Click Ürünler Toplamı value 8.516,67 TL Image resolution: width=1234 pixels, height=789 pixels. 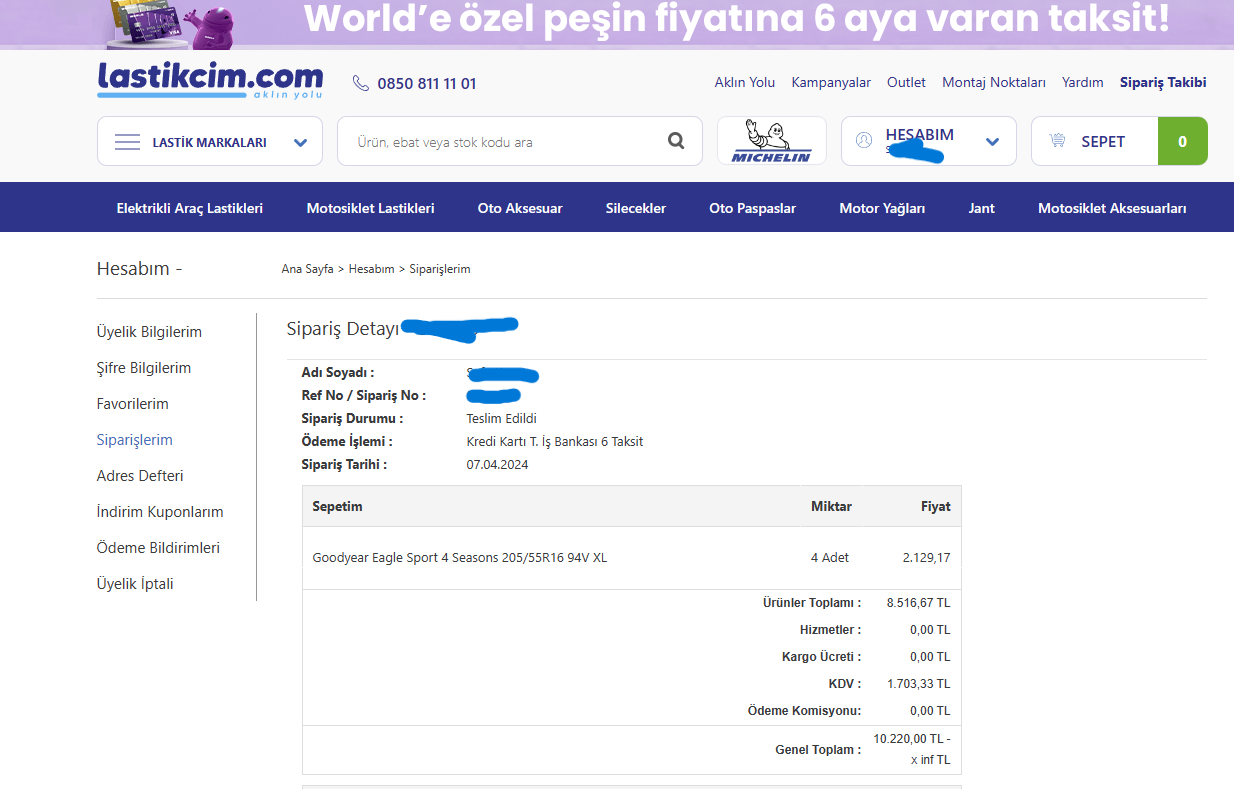tap(918, 603)
